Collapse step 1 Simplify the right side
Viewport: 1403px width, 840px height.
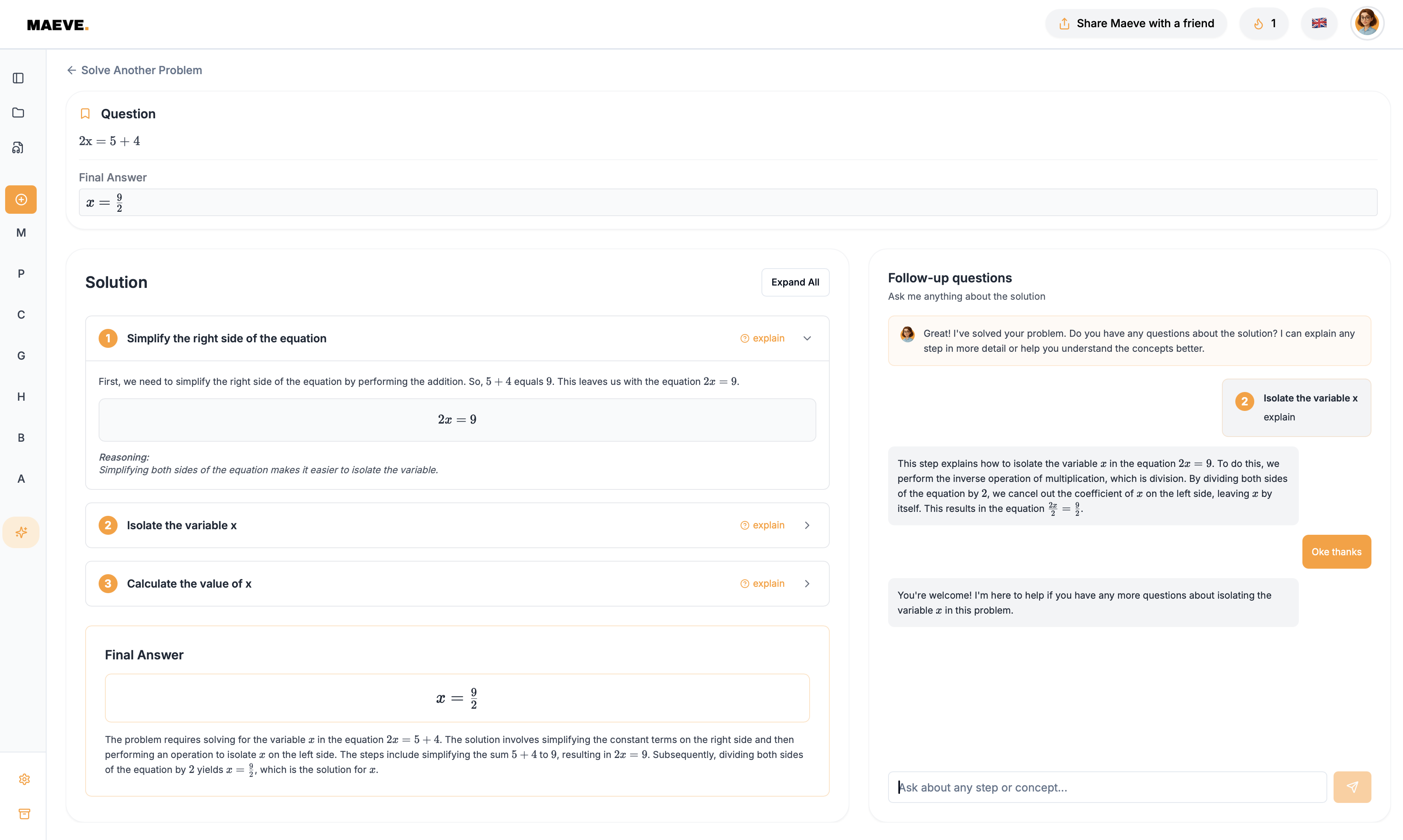(807, 338)
